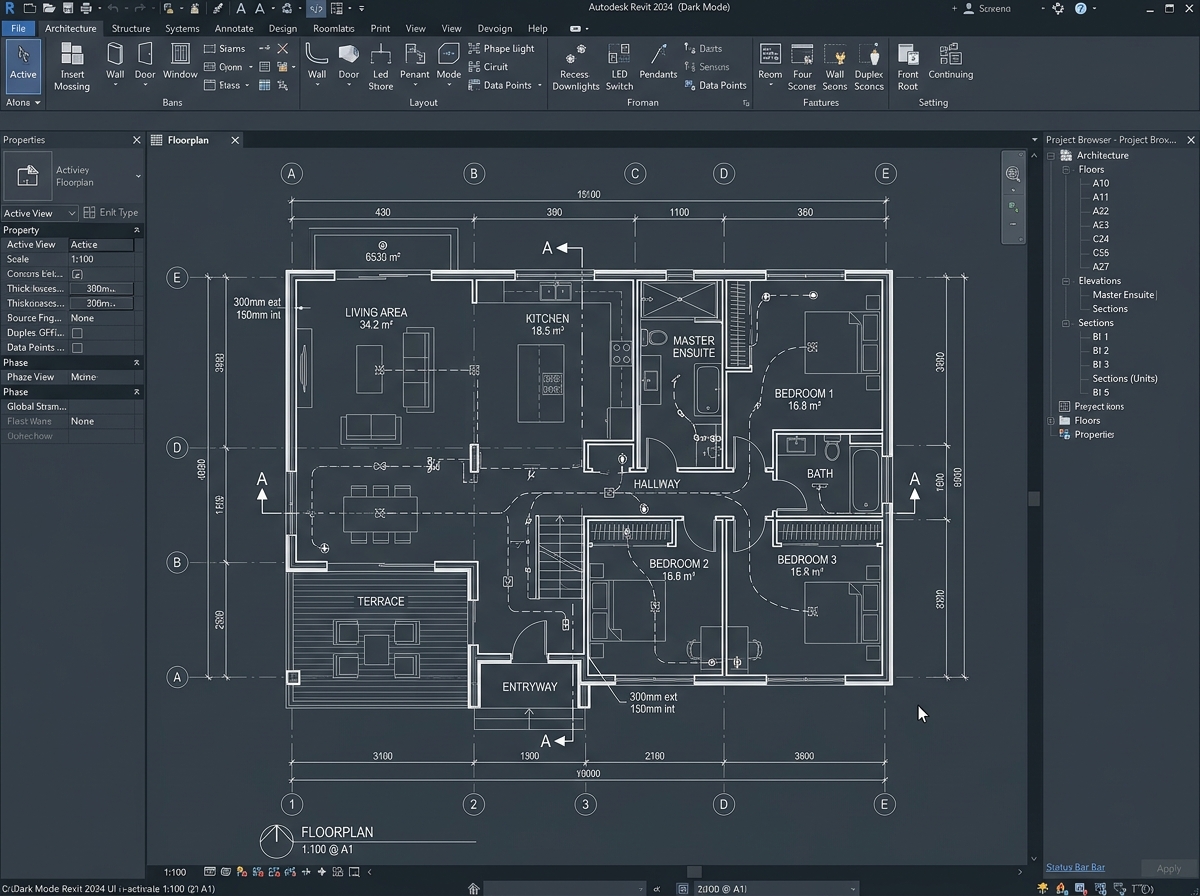Click the 1:100 scale in view control bar
Image resolution: width=1200 pixels, height=896 pixels.
[x=175, y=873]
